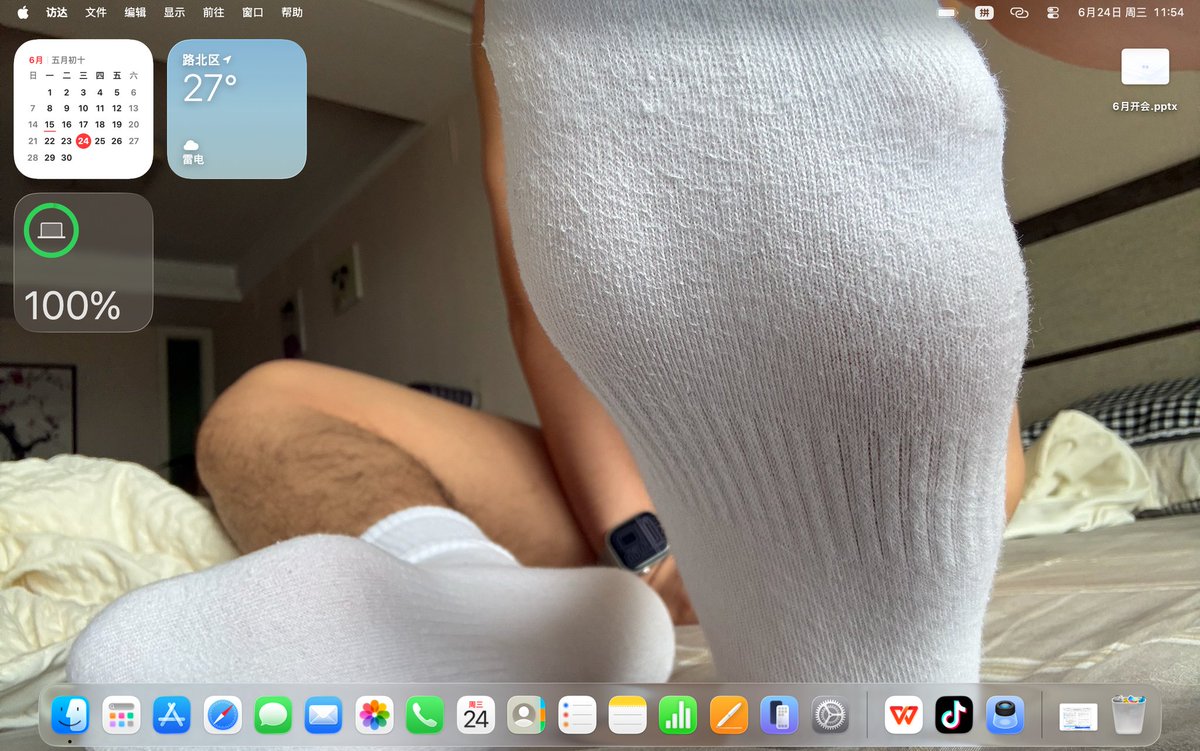Click the battery widget showing 100%
Screen dimensions: 1200x751
[83, 262]
